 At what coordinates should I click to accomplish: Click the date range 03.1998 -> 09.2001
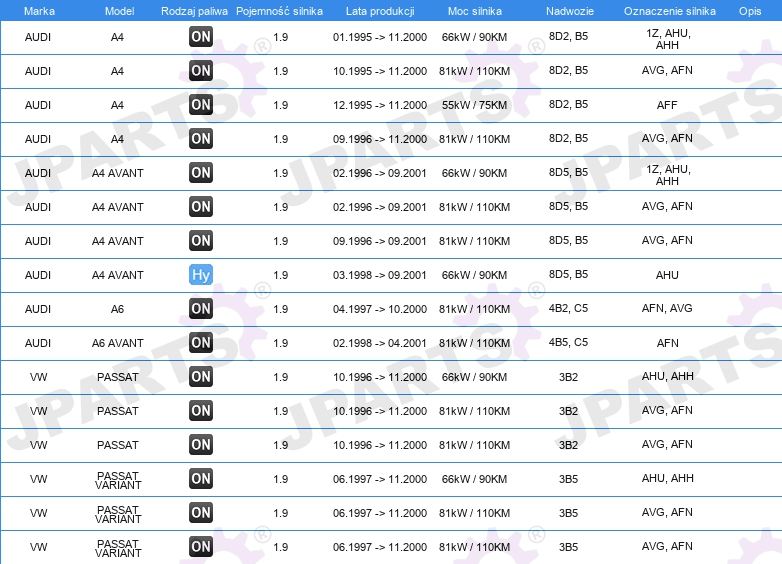click(x=380, y=275)
